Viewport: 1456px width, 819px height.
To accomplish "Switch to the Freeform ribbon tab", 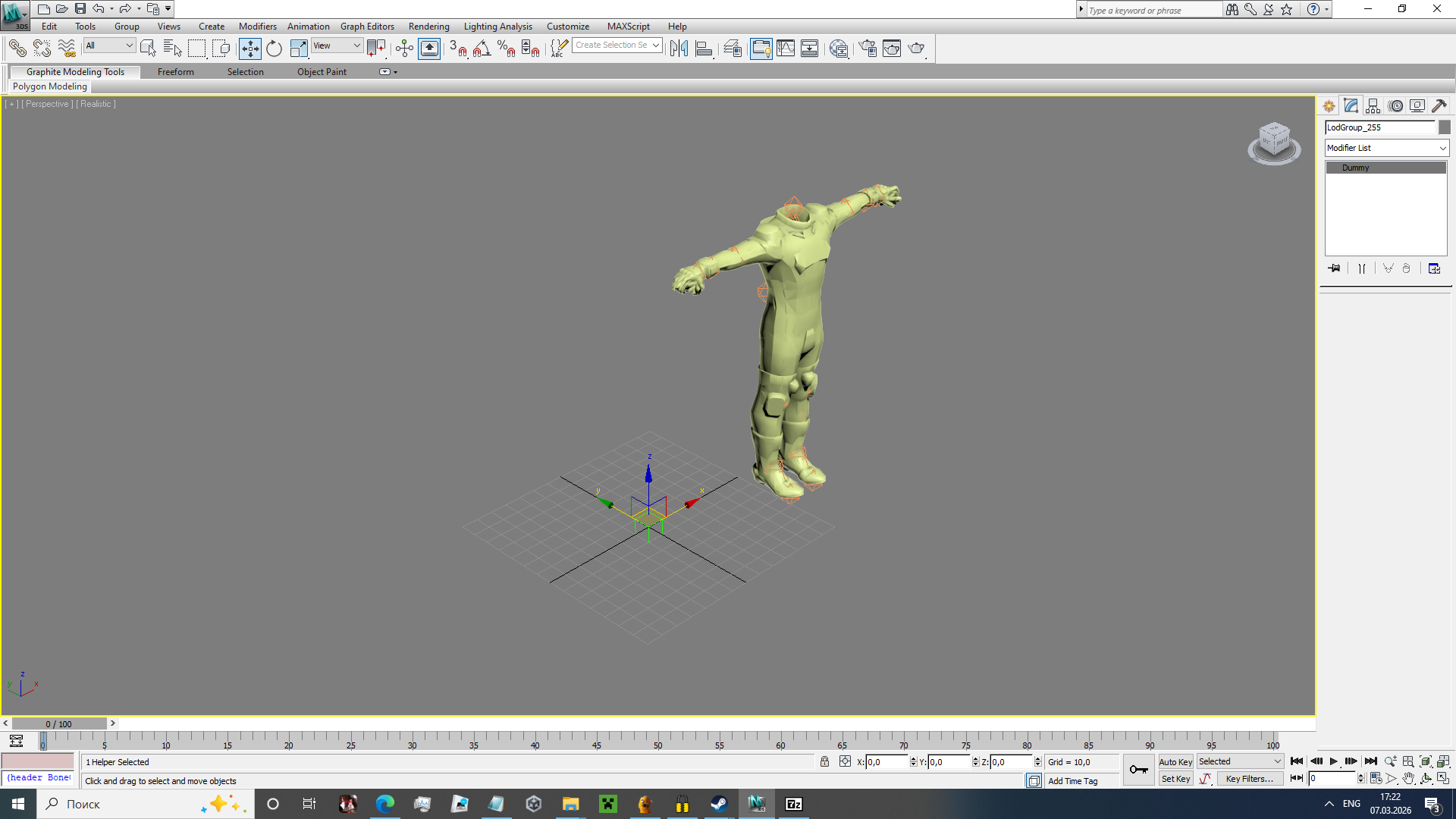I will click(x=175, y=72).
